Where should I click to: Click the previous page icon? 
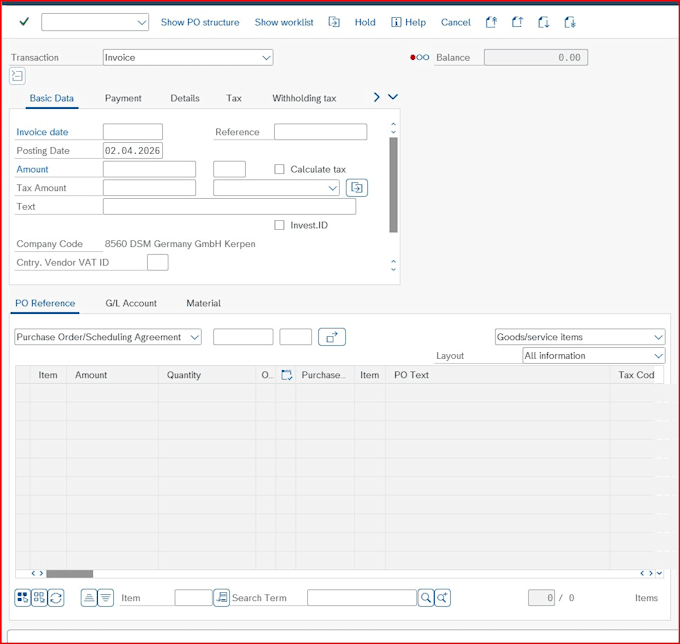tap(517, 22)
